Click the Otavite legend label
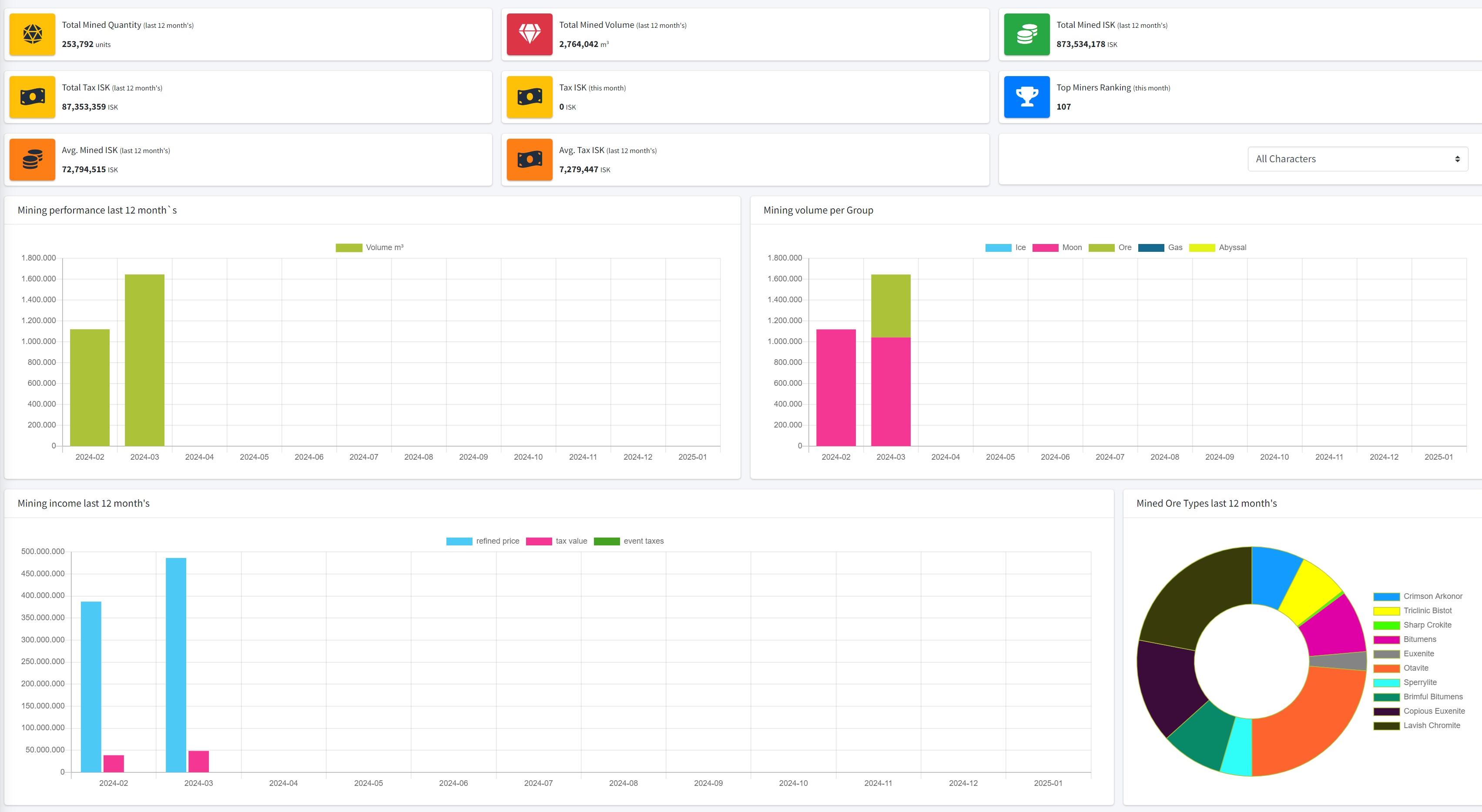This screenshot has width=1482, height=812. (x=1416, y=668)
